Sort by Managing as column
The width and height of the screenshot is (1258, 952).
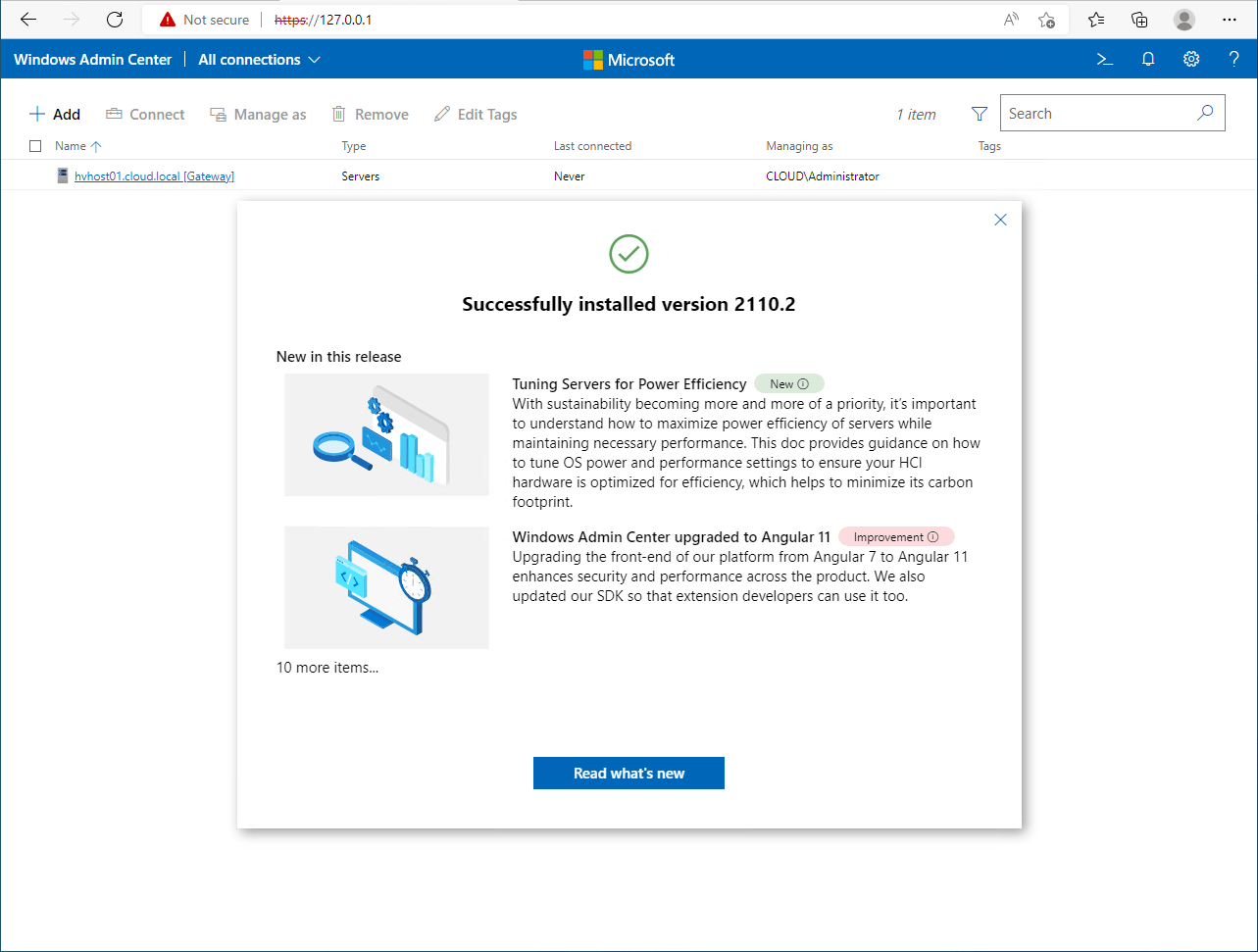(x=799, y=146)
